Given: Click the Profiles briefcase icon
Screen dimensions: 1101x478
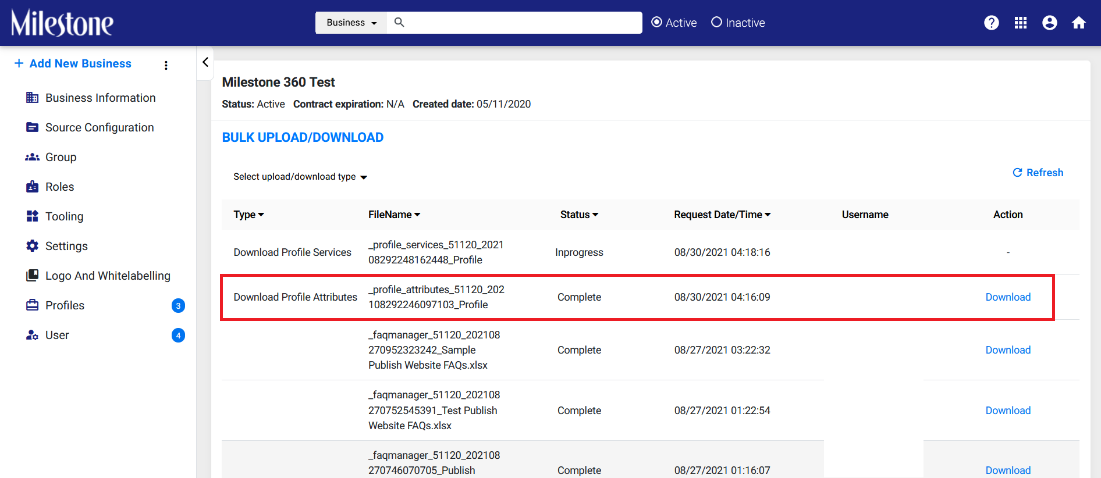Looking at the screenshot, I should pos(32,305).
